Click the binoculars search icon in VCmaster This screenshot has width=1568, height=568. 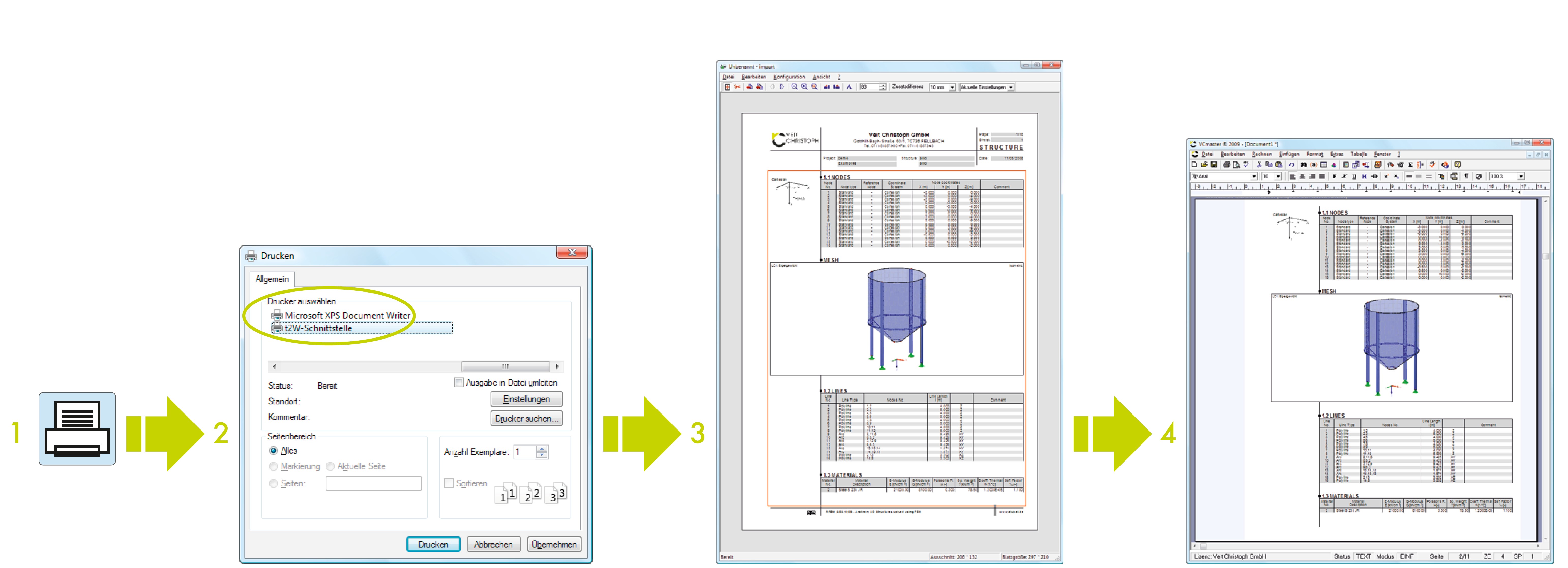[1303, 165]
